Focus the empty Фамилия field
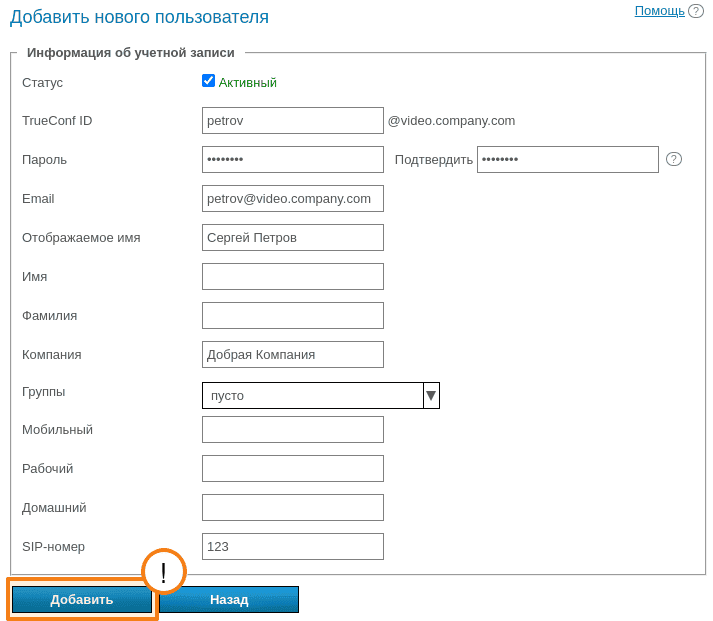Viewport: 713px width, 621px height. 293,316
